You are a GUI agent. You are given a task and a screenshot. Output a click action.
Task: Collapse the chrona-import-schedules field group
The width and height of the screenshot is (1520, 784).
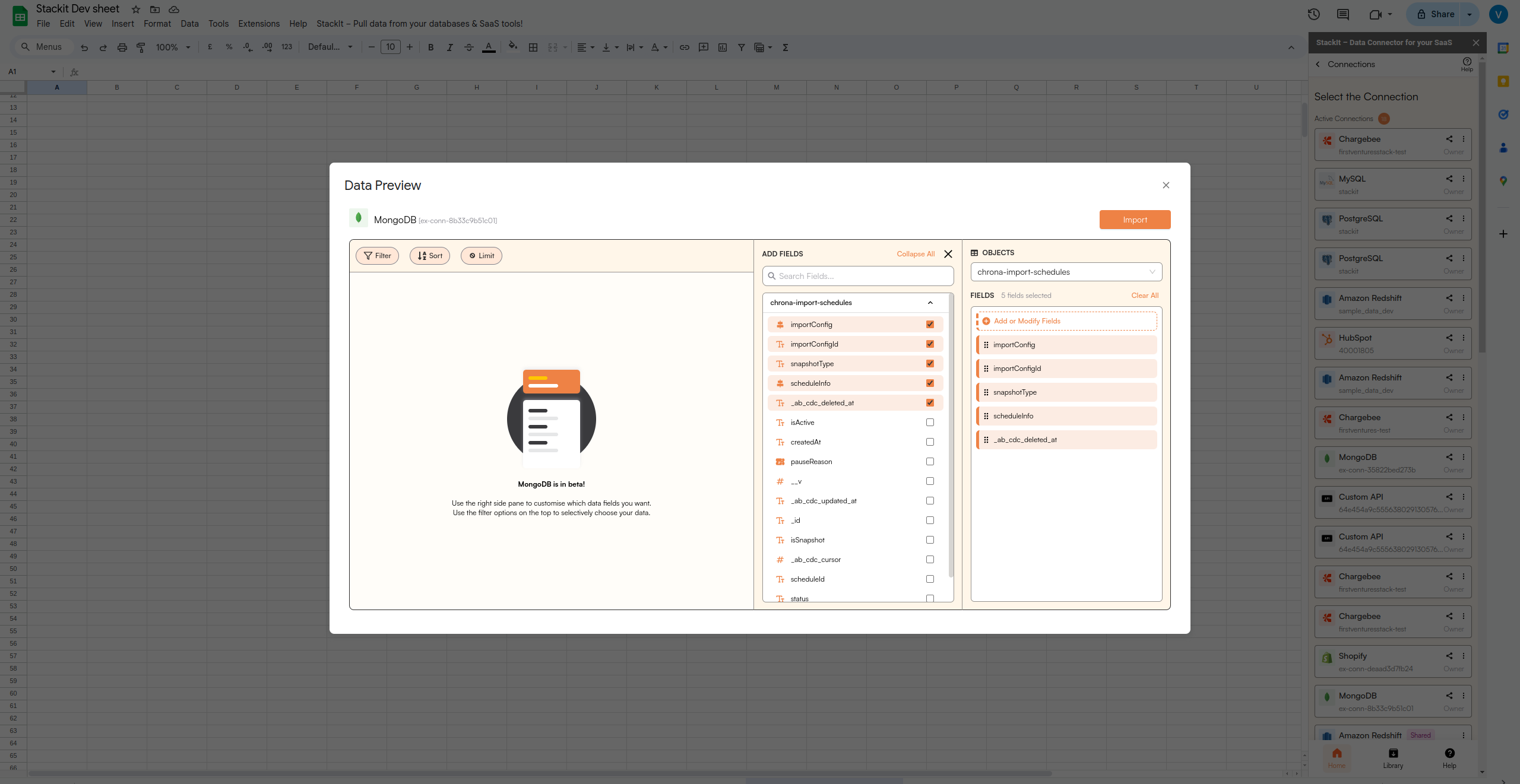pos(930,303)
